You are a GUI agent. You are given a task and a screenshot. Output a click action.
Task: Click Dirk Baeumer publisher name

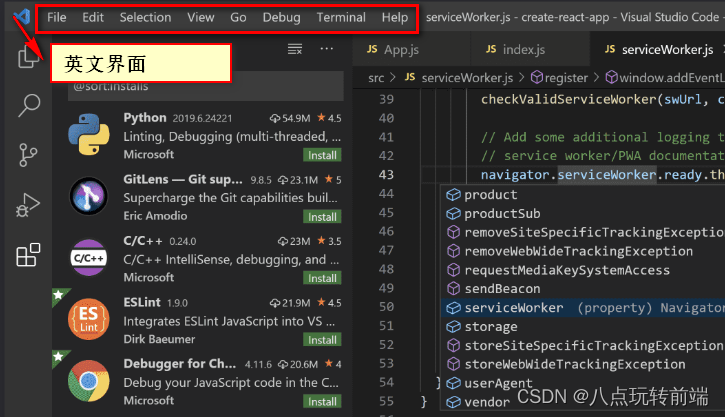[x=159, y=339]
